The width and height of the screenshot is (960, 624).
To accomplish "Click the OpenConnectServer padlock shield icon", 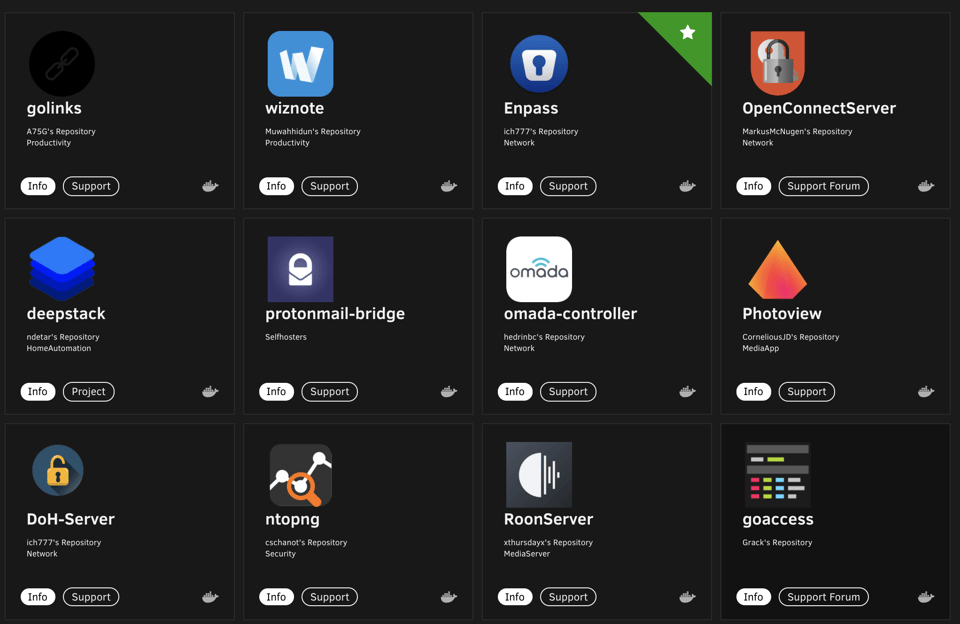I will tap(776, 62).
